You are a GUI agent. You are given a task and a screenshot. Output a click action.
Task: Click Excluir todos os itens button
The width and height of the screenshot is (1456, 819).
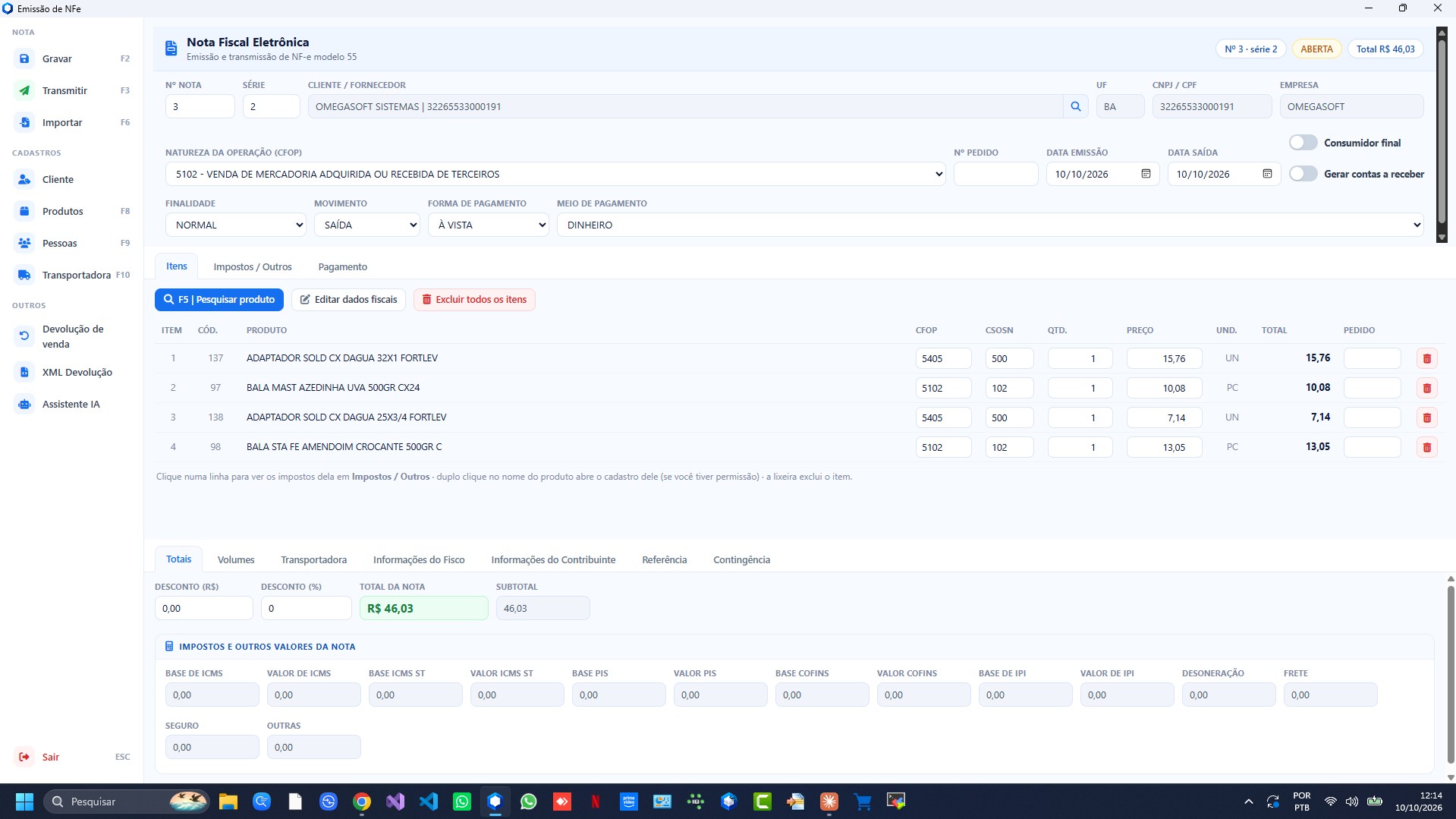tap(474, 299)
